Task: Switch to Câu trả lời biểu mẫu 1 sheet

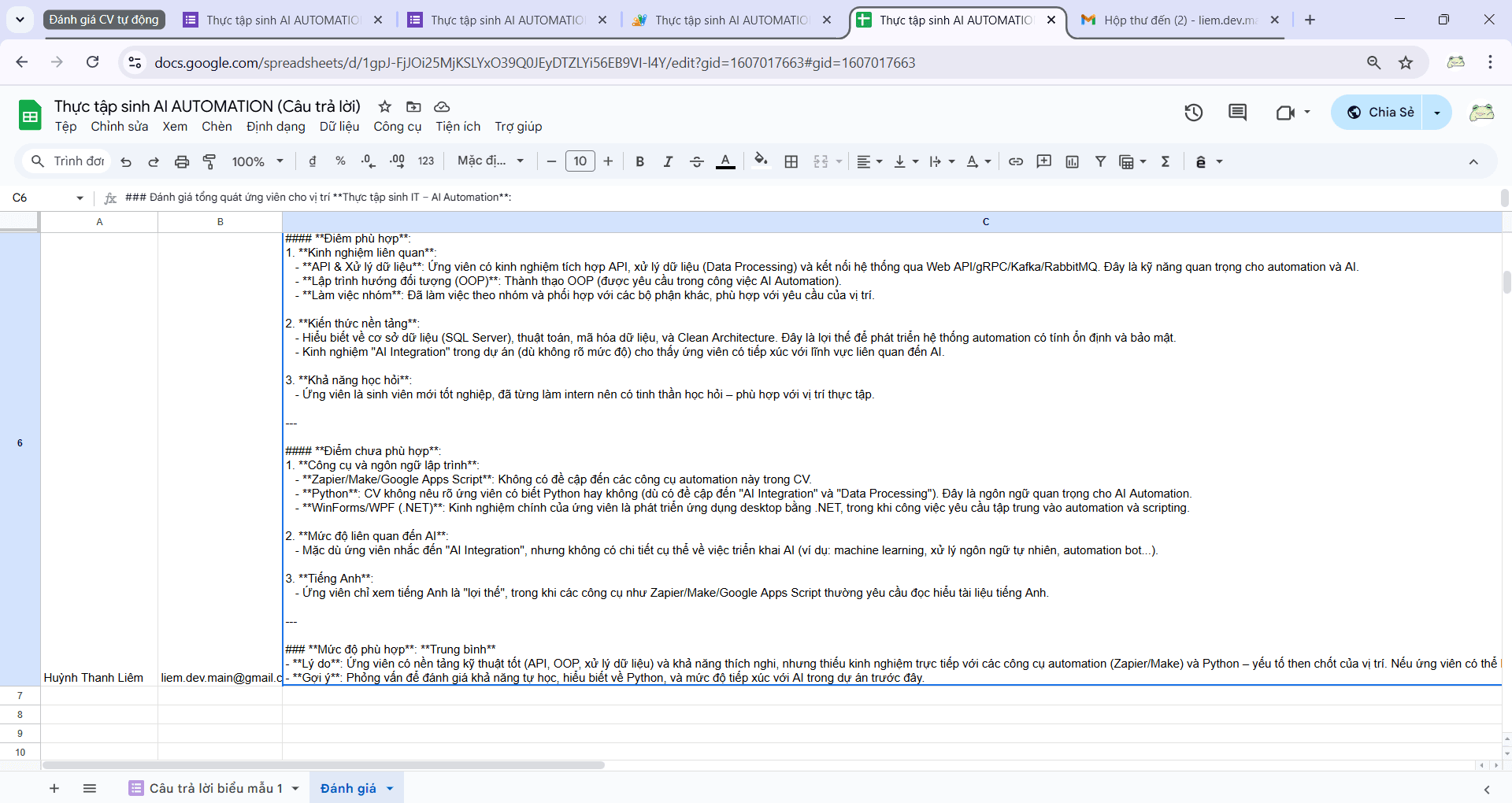Action: pos(215,788)
